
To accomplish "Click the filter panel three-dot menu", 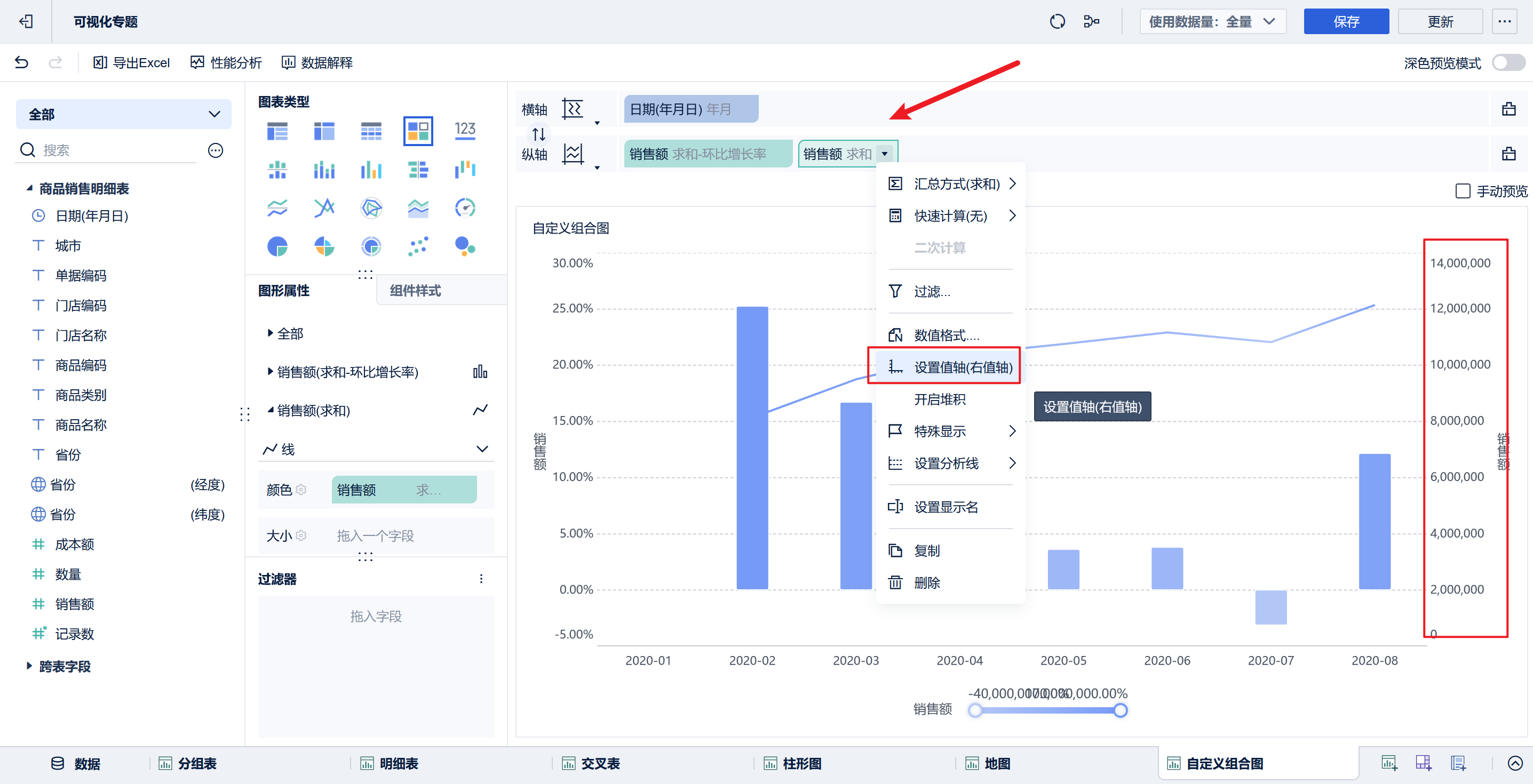I will coord(481,579).
